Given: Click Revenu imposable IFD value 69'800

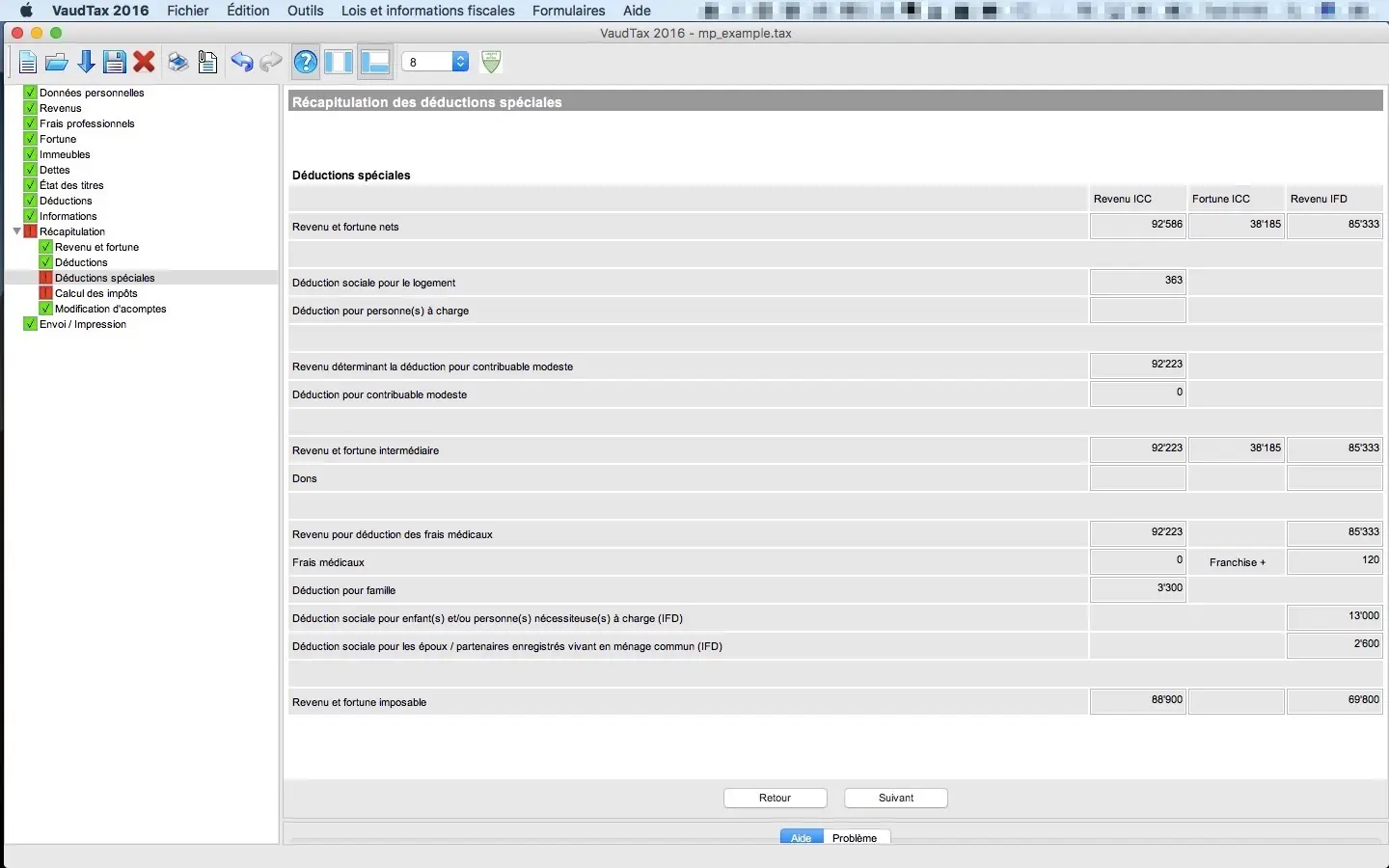Looking at the screenshot, I should pos(1335,701).
